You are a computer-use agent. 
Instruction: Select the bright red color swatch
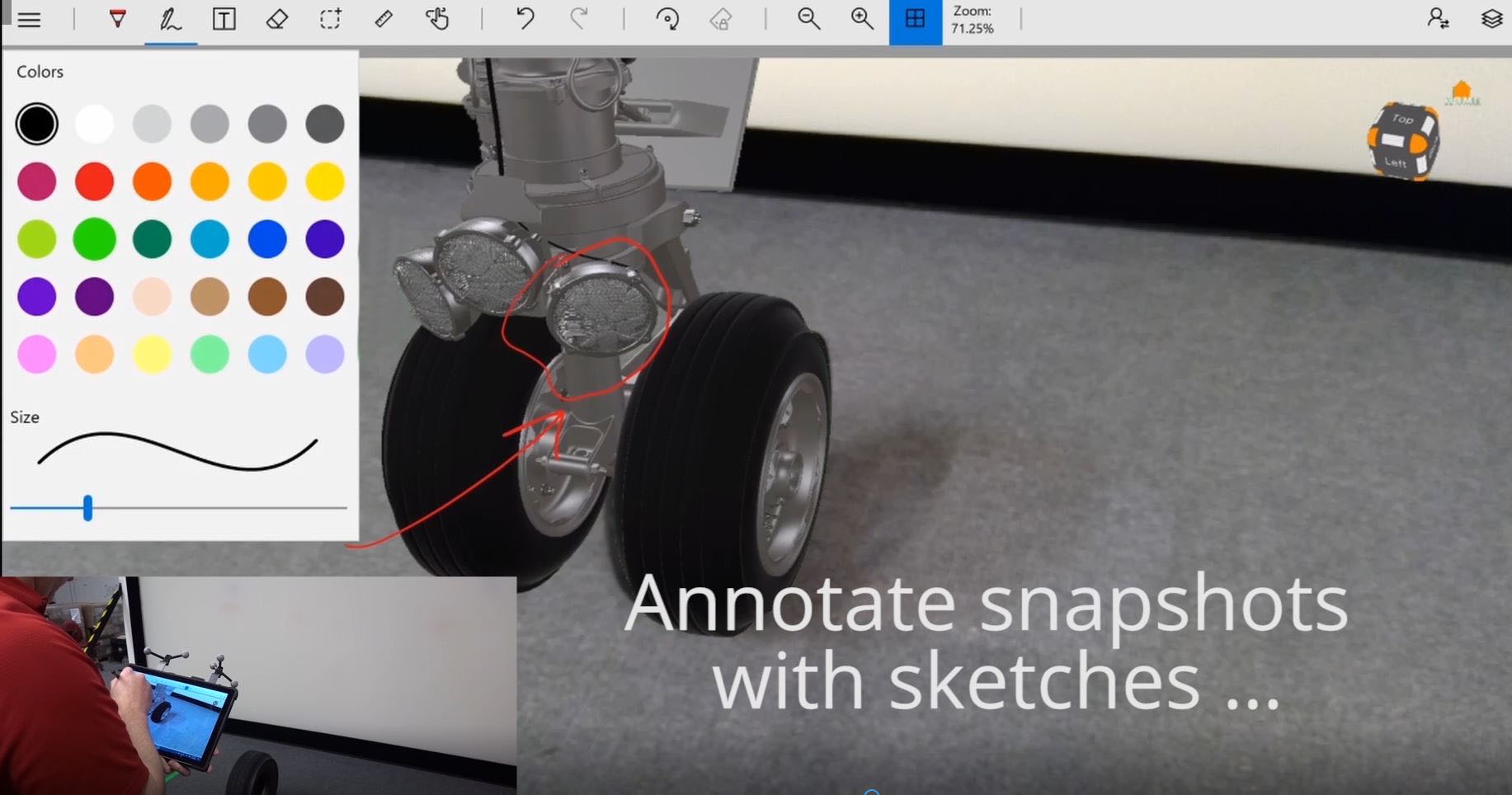click(x=94, y=181)
